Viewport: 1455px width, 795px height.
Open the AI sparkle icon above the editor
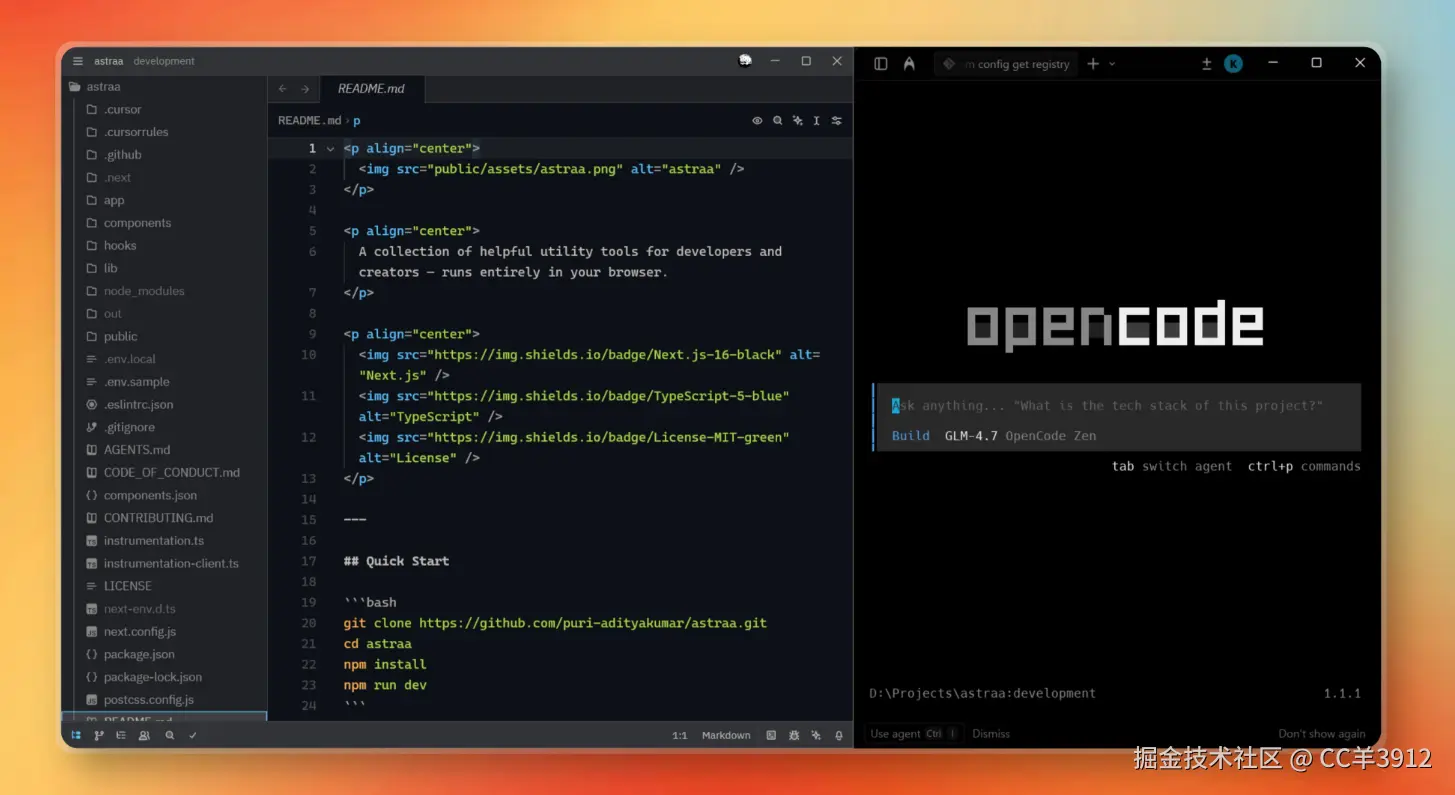coord(797,120)
